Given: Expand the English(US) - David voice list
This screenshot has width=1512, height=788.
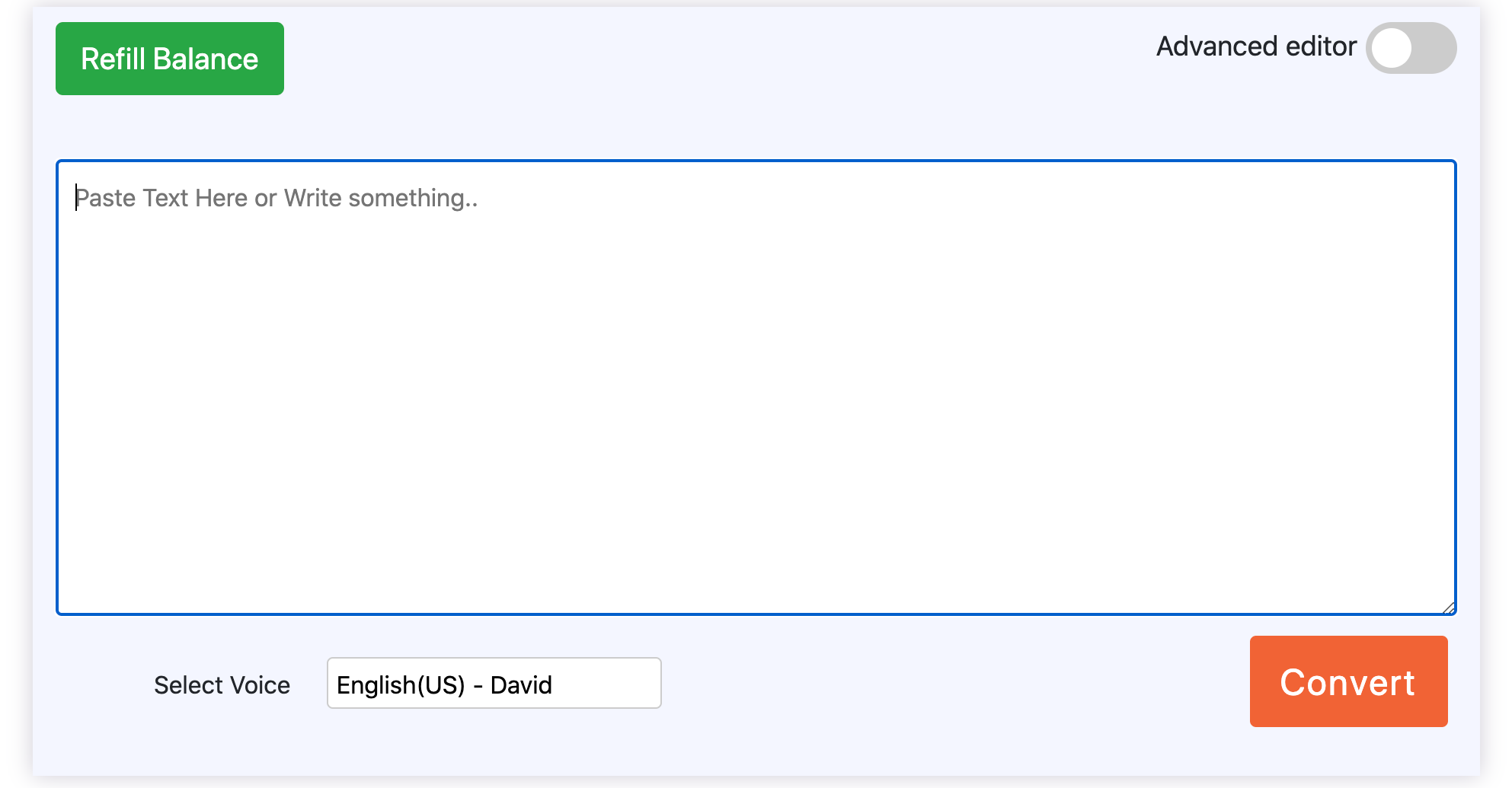Looking at the screenshot, I should 494,684.
